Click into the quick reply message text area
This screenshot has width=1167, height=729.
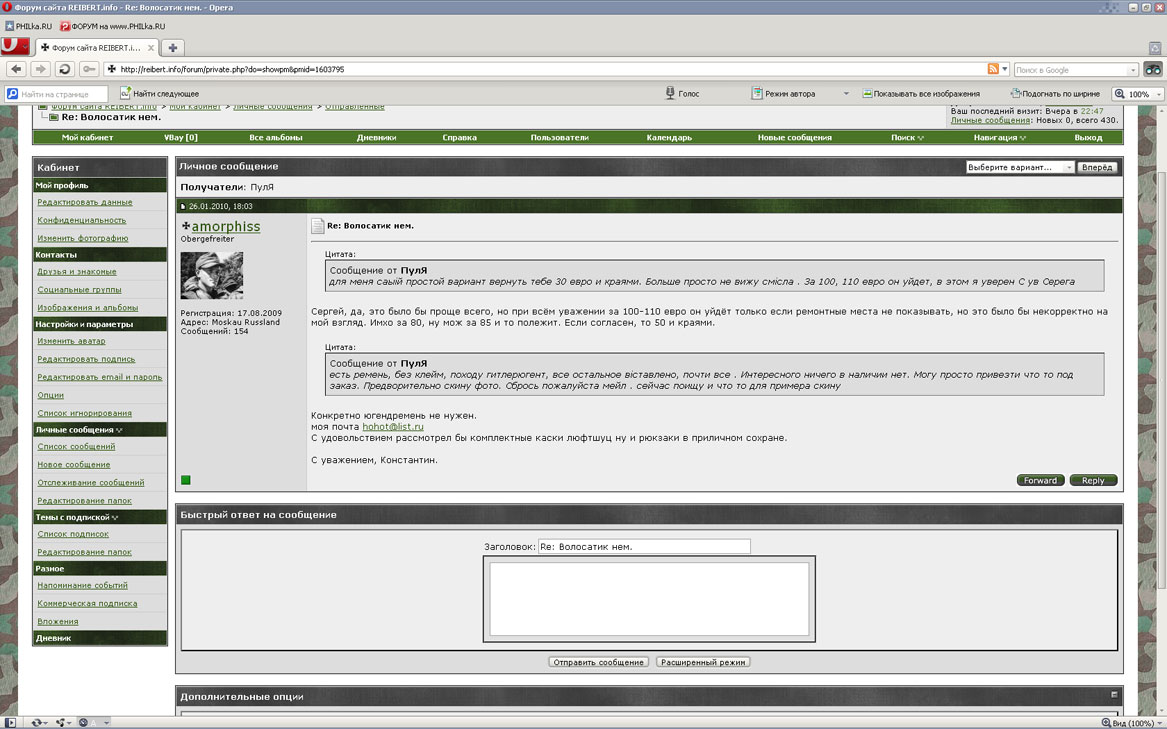[649, 599]
